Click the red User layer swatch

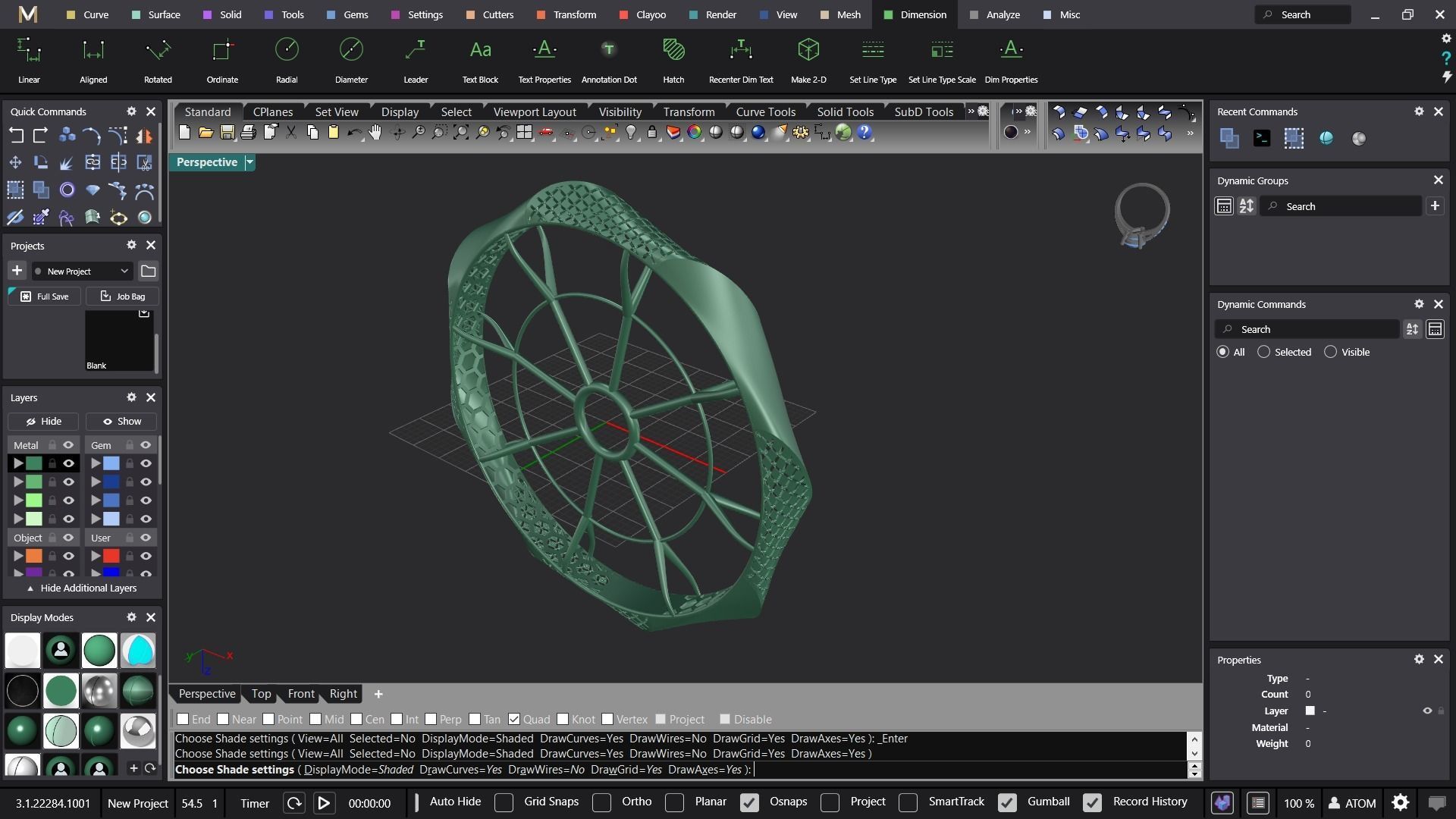[111, 556]
